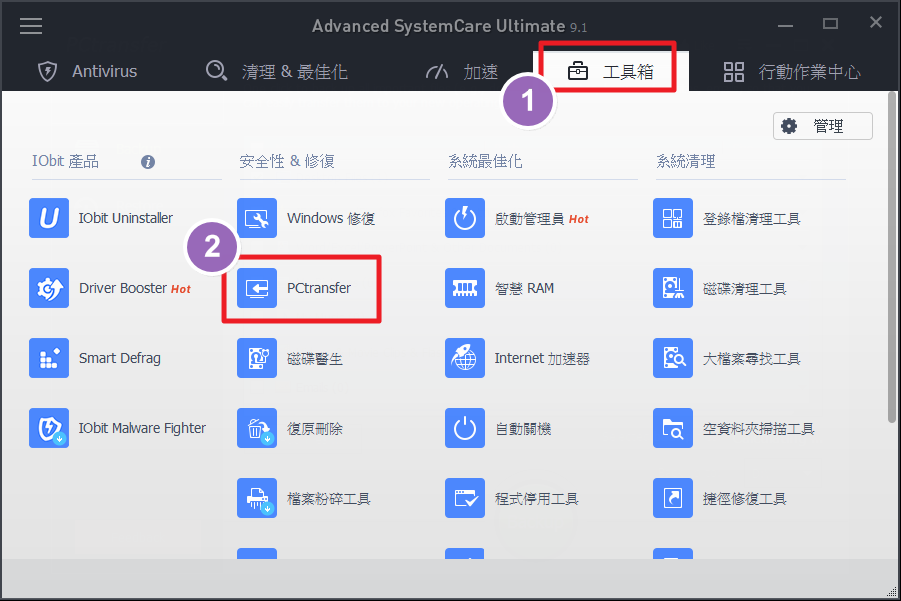901x601 pixels.
Task: Launch the Smart Defrag icon
Action: [x=49, y=358]
